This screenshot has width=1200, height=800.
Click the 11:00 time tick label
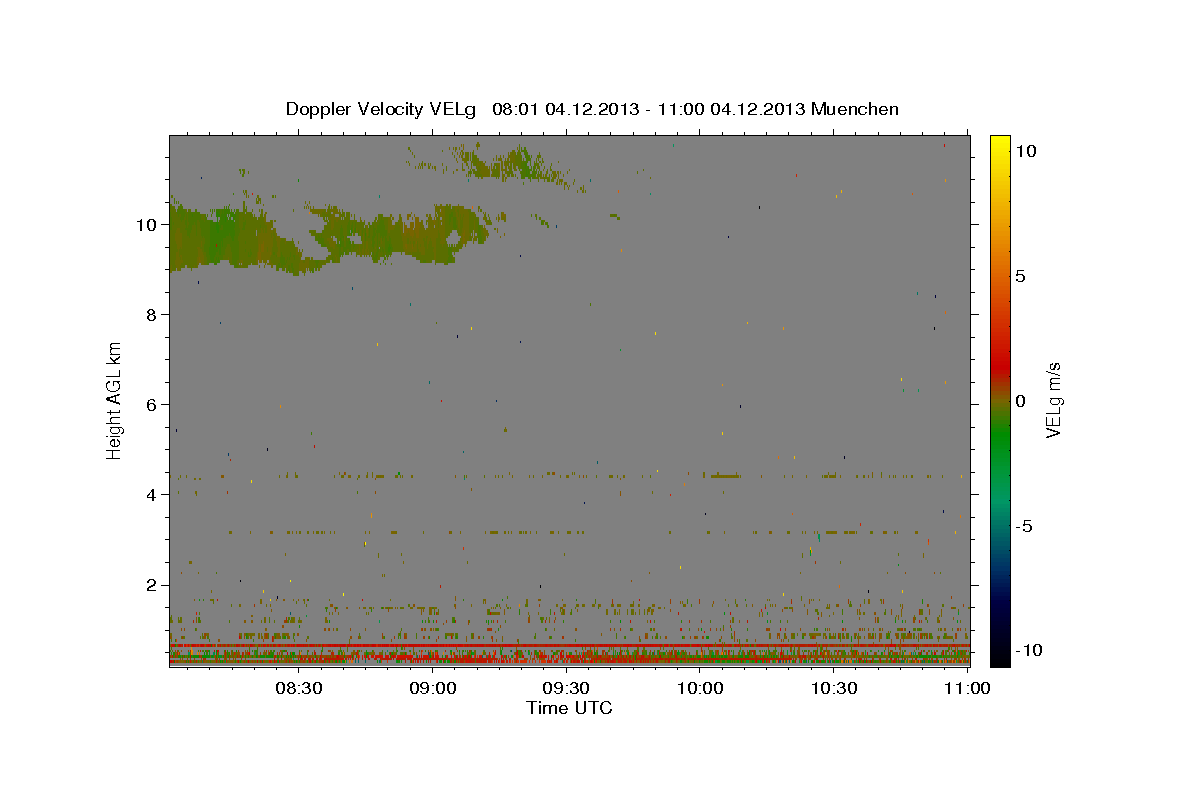(967, 688)
